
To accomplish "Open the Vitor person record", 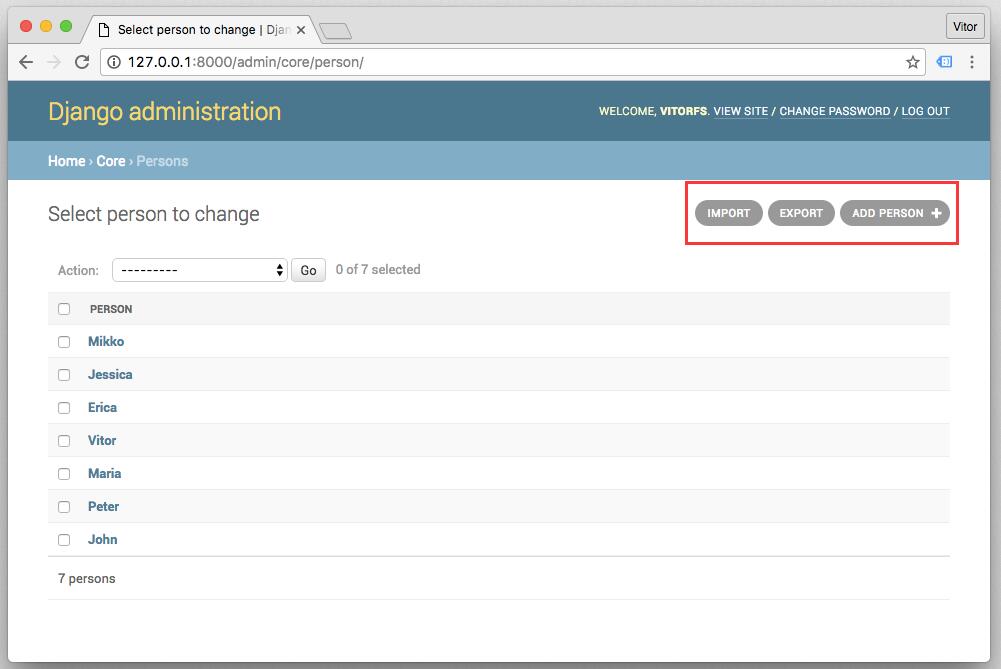I will [x=102, y=440].
